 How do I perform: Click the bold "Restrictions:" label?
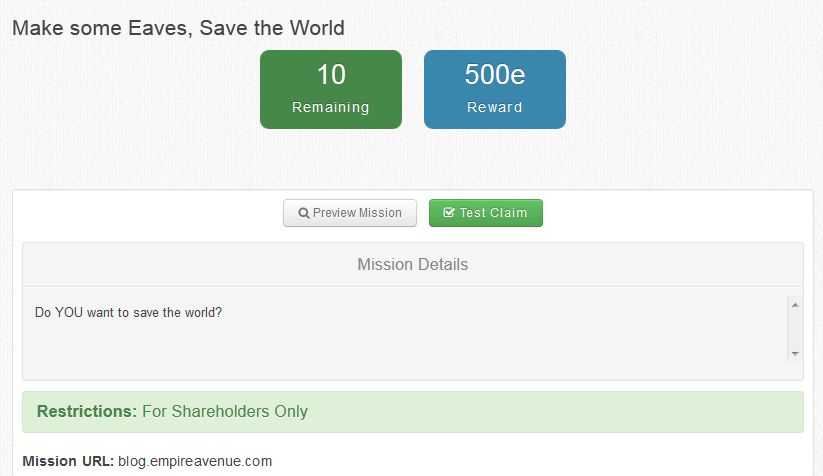86,411
